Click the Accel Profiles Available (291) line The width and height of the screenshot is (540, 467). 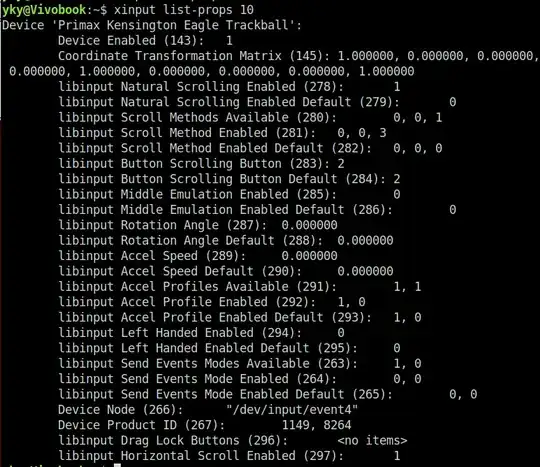click(240, 287)
